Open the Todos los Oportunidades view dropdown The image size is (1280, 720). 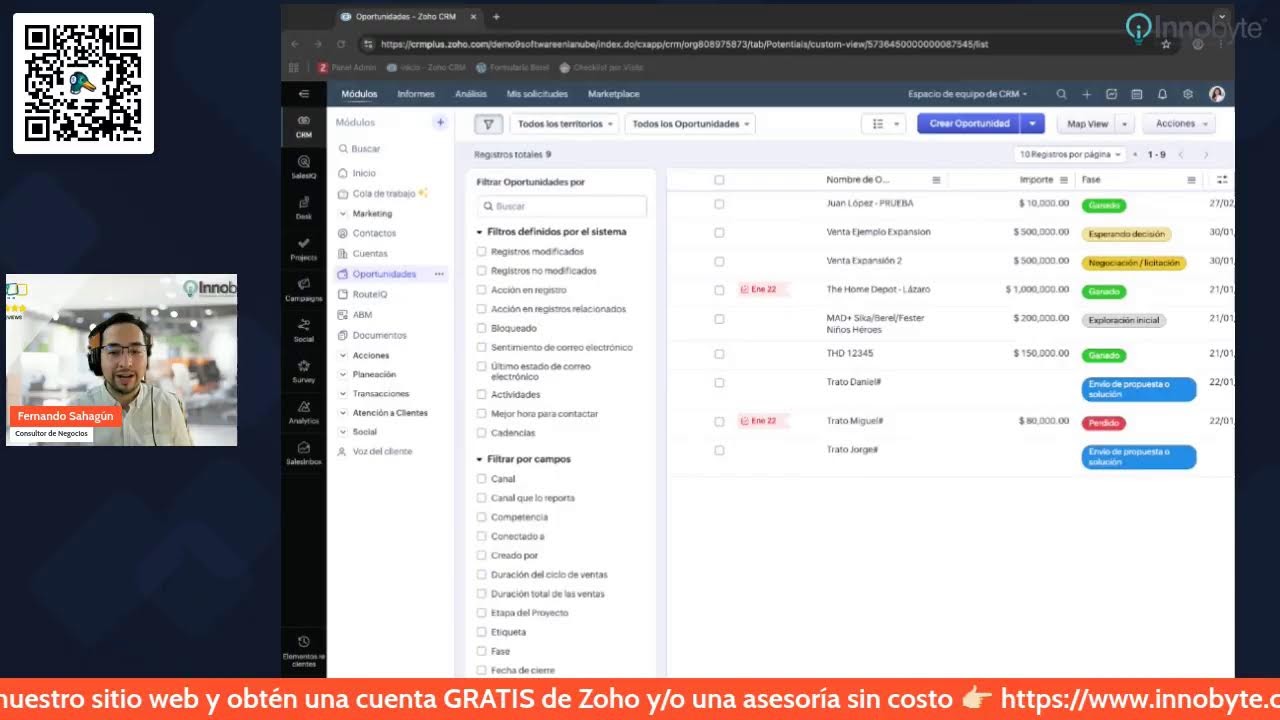[x=690, y=124]
